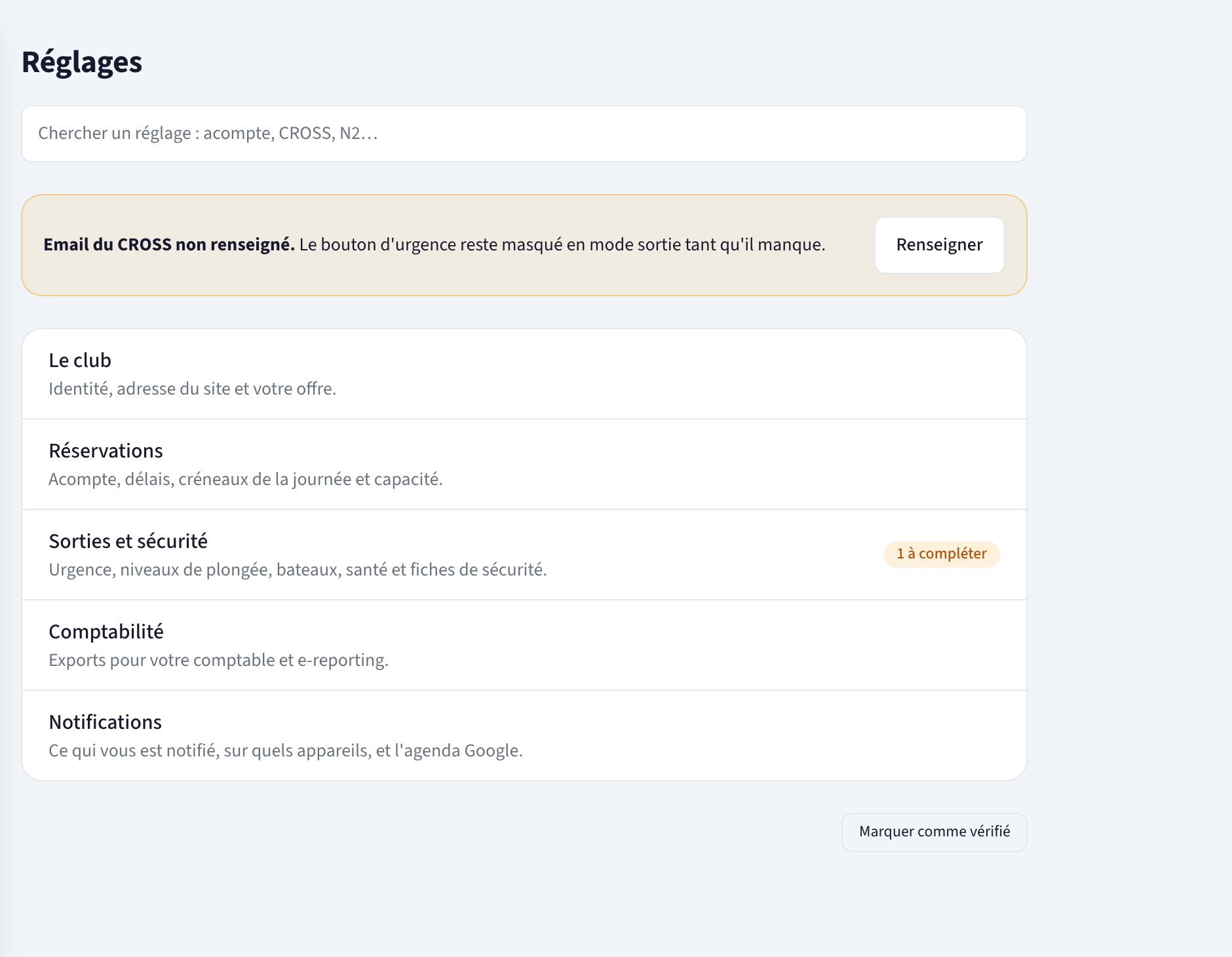This screenshot has height=957, width=1232.
Task: Open the Sorties et sécurité section
Action: pos(524,555)
